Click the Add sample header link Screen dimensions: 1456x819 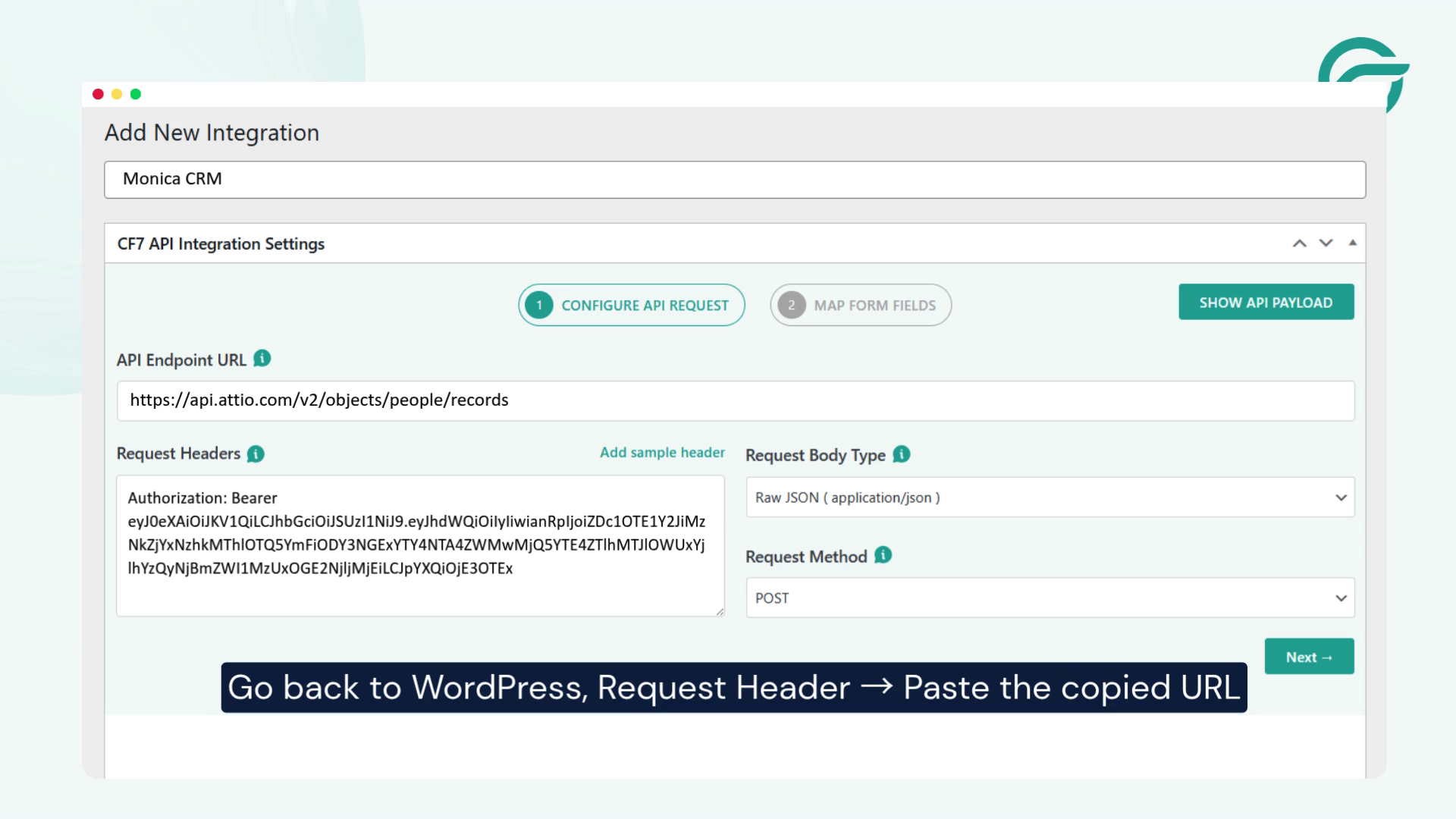click(662, 453)
